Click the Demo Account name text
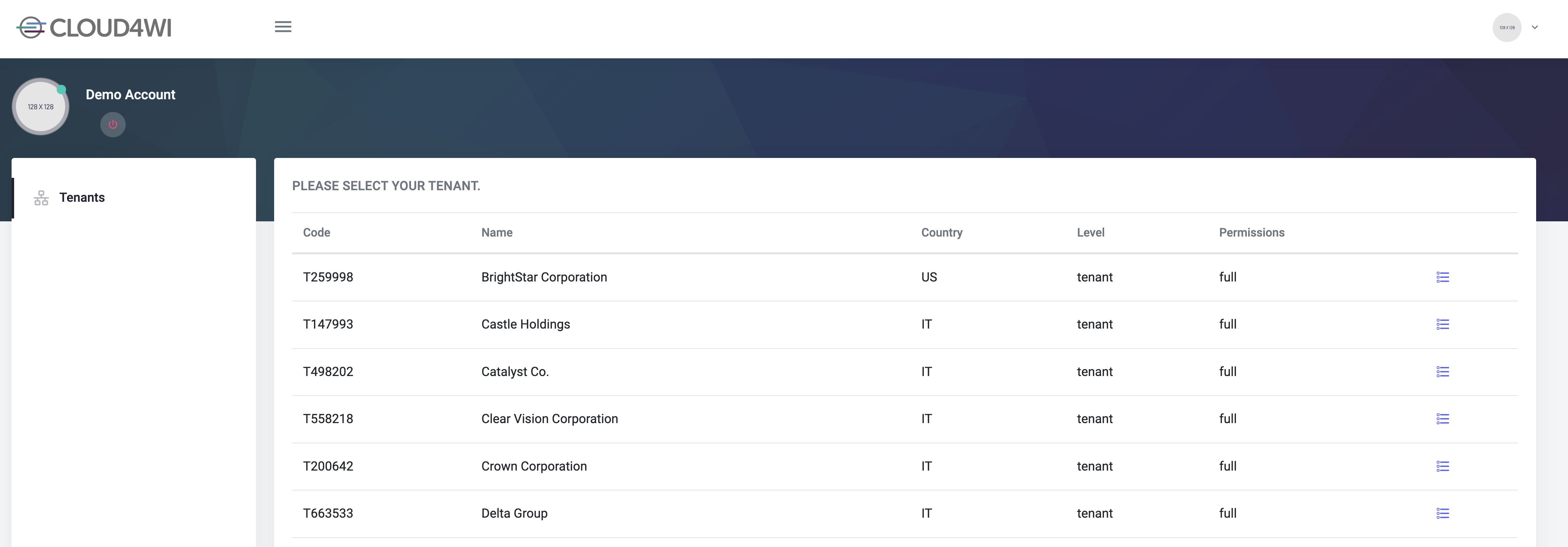Screen dimensions: 1568x547 (x=130, y=95)
